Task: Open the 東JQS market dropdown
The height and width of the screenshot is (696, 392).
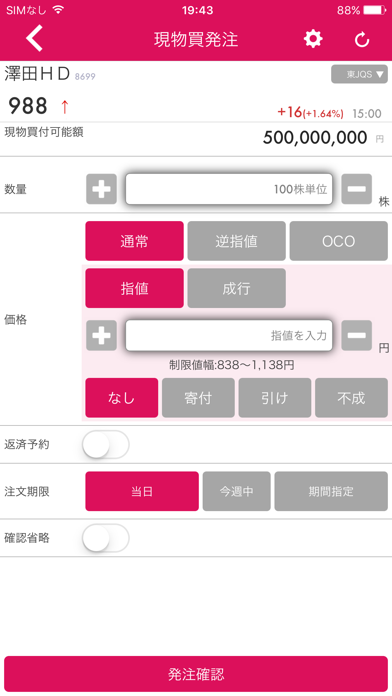Action: click(x=359, y=74)
